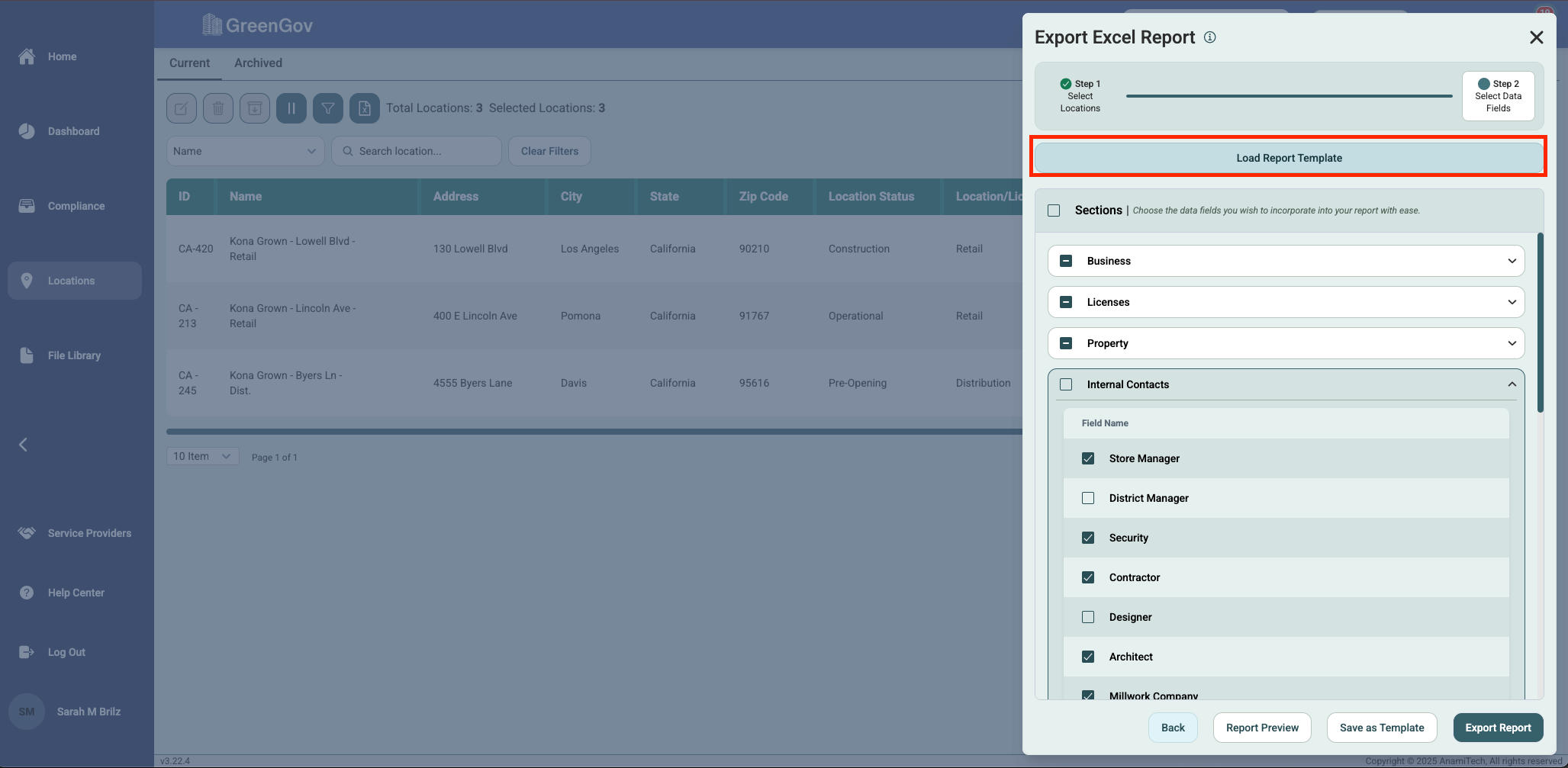Click the Export Report button
This screenshot has width=1568, height=768.
(1498, 728)
